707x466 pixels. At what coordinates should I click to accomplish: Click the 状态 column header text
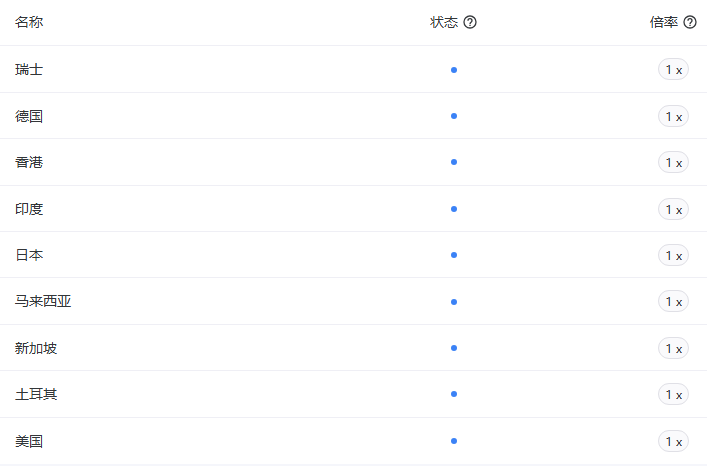pos(444,22)
